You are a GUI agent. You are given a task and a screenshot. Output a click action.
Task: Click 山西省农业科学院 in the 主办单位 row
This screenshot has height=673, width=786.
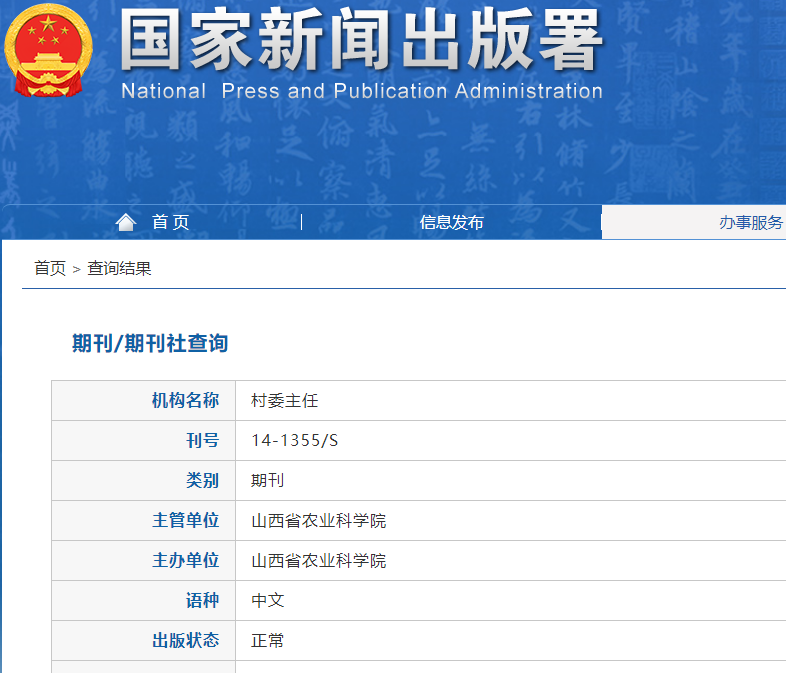318,560
